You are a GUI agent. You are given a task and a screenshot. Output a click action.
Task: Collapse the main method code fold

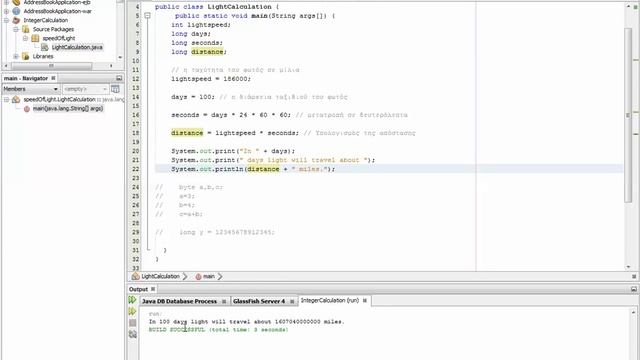coord(147,16)
